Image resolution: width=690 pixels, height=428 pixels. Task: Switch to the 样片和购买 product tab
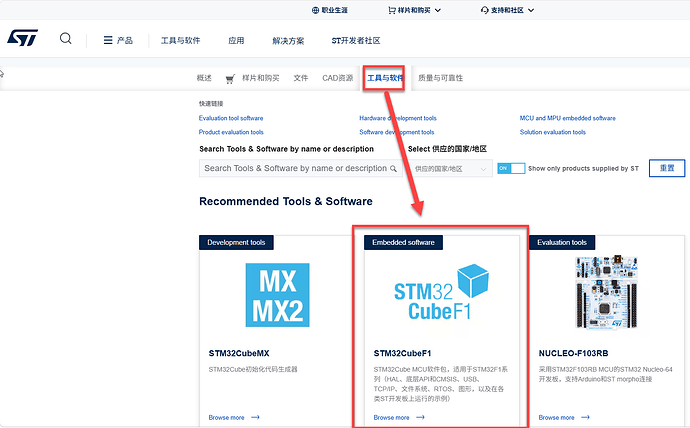pos(261,78)
